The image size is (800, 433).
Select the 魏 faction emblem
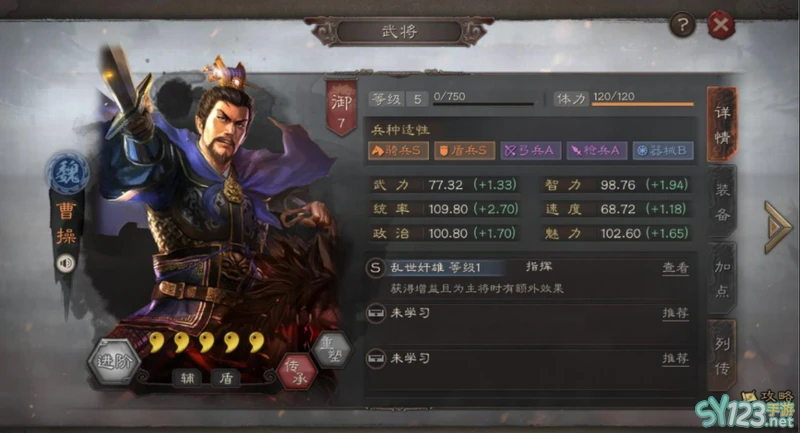coord(68,173)
